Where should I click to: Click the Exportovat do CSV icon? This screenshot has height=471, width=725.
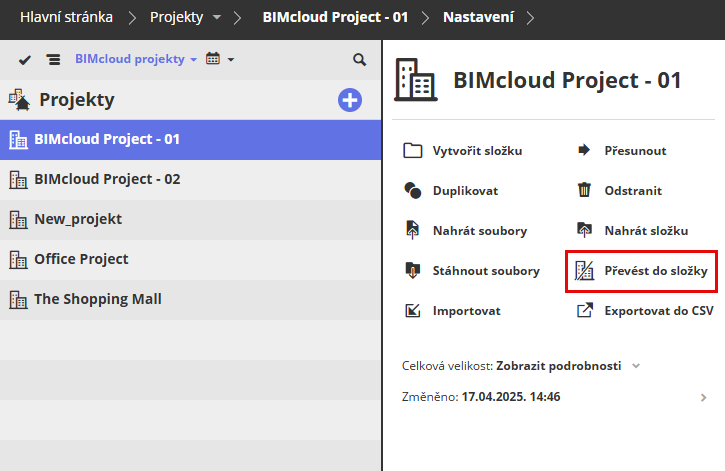[584, 310]
